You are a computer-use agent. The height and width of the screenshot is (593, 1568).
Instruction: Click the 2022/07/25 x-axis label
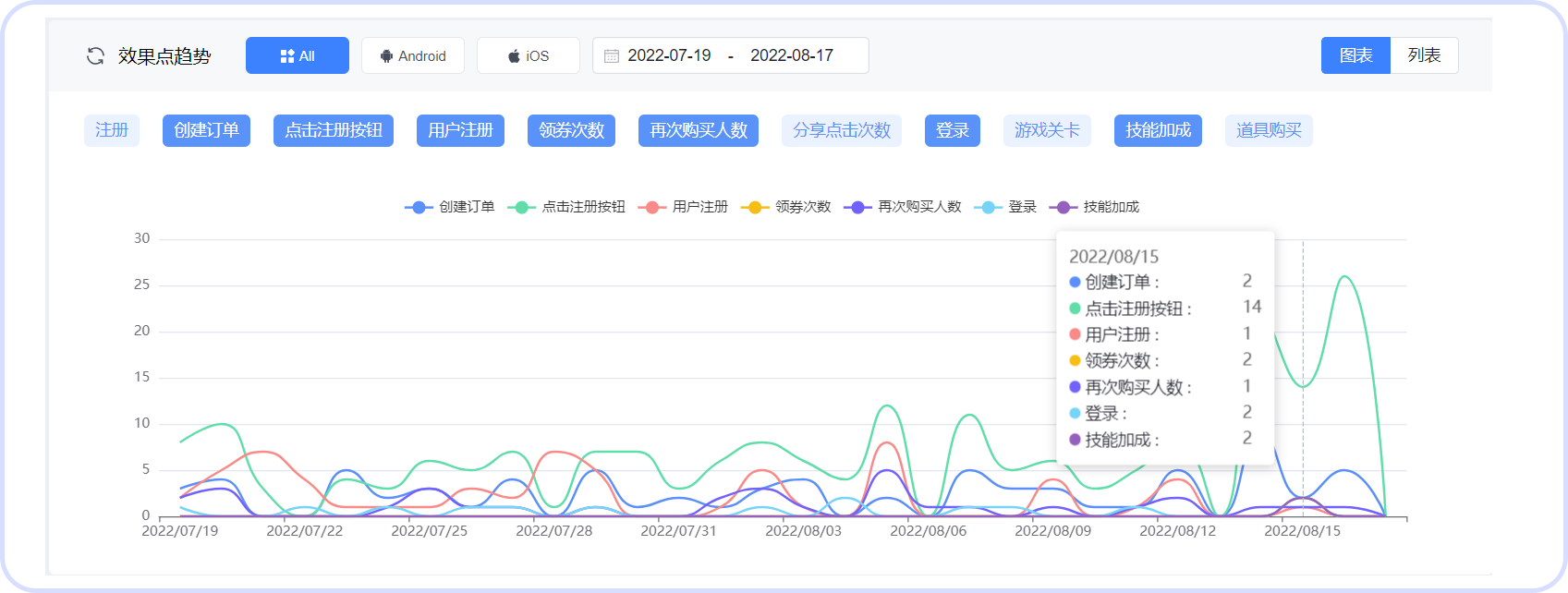pos(430,531)
